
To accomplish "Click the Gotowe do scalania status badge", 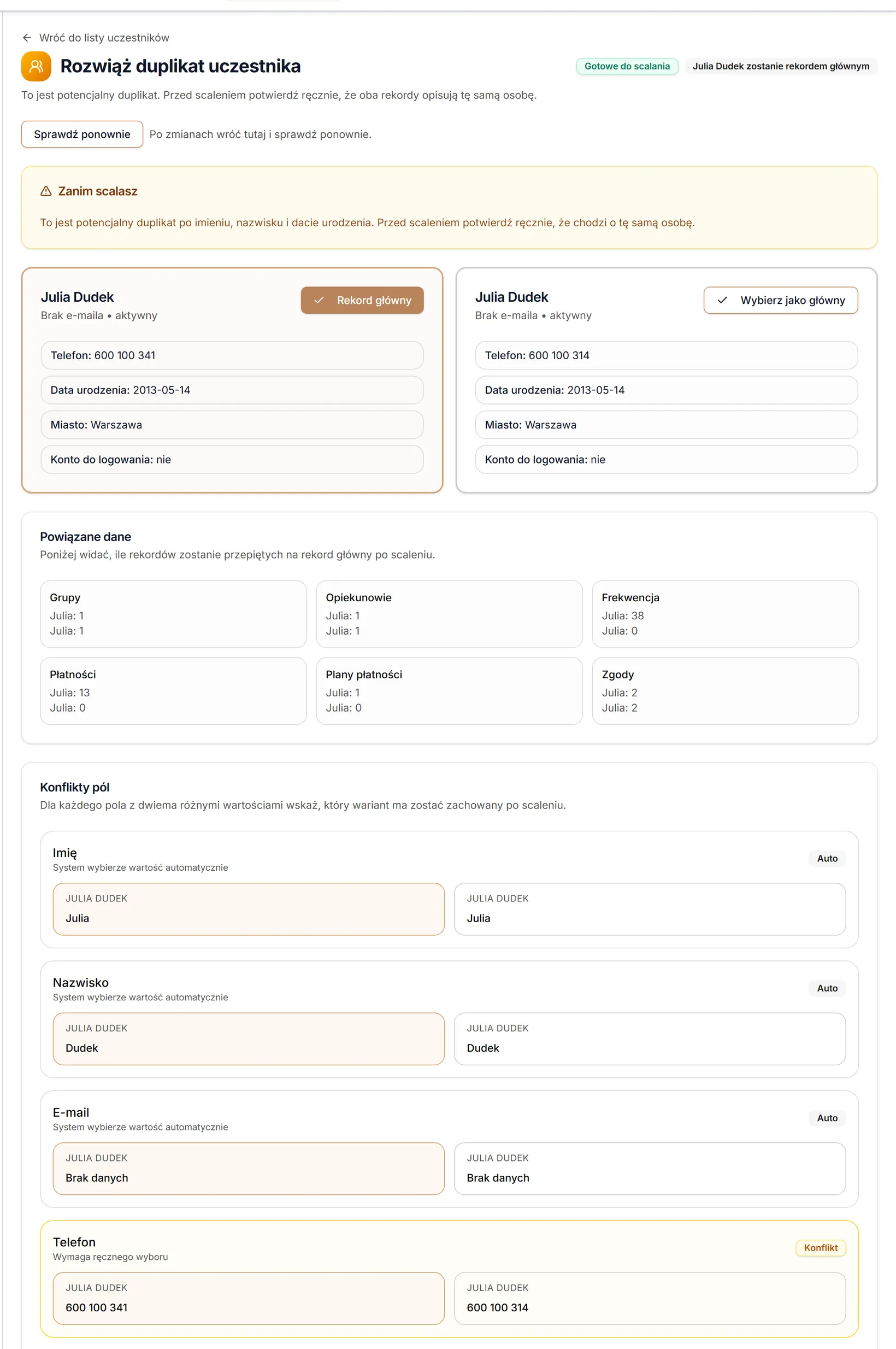I will (x=627, y=66).
